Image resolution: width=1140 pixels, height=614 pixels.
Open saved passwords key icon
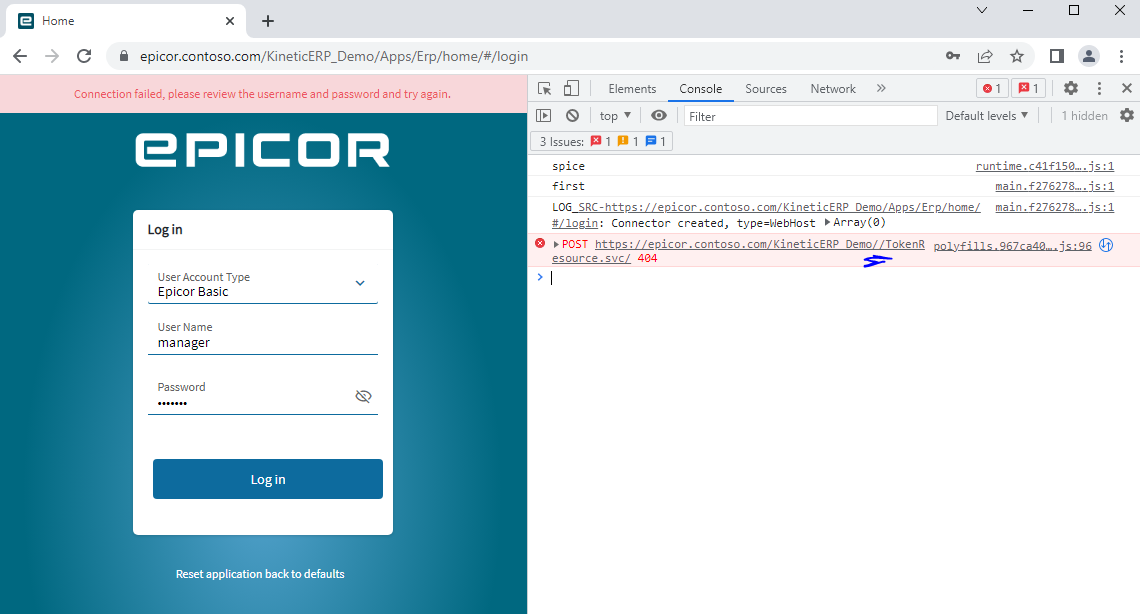click(952, 56)
